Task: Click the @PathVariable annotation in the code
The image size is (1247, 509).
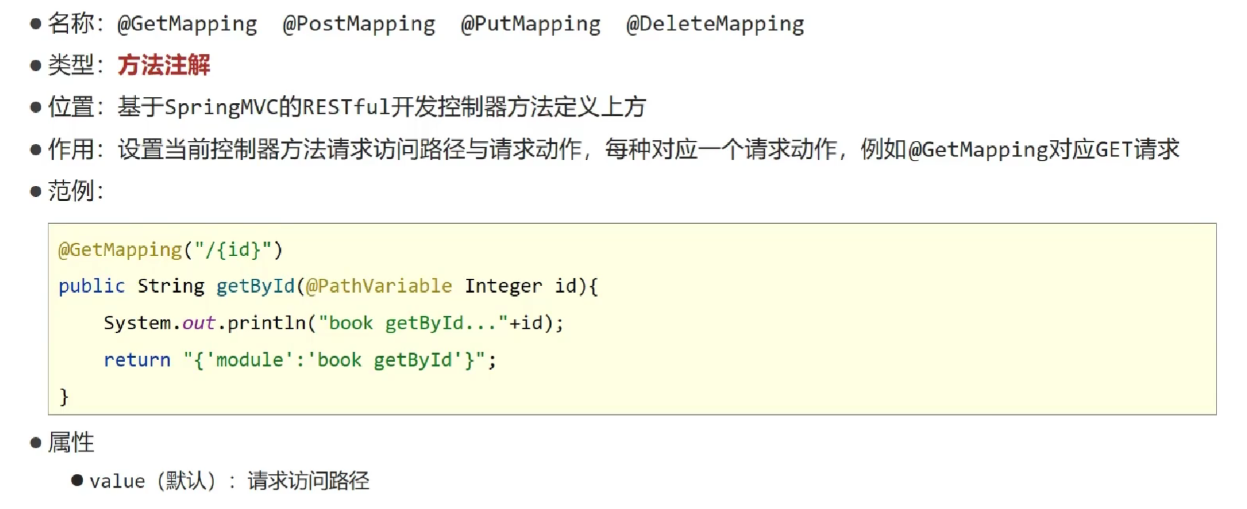Action: coord(379,286)
